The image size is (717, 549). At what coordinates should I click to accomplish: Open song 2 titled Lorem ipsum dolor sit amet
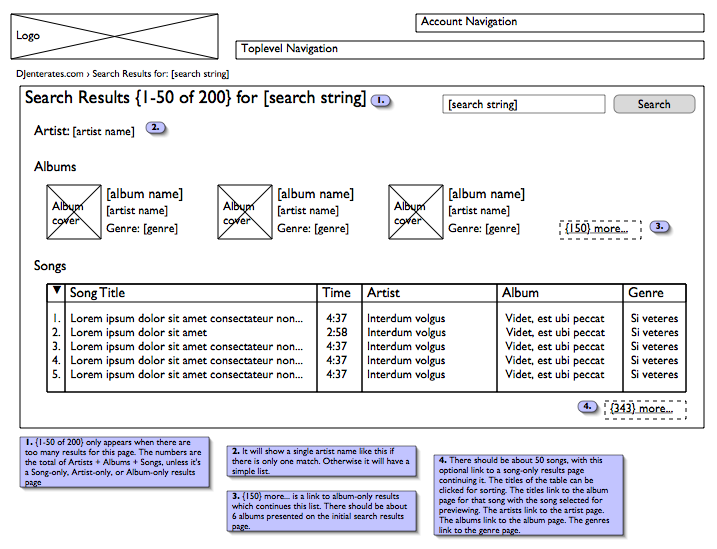point(139,332)
